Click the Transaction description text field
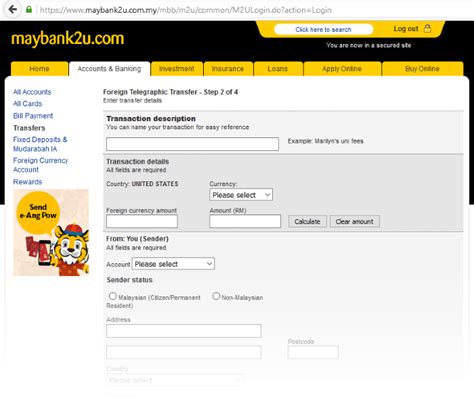 [x=192, y=144]
